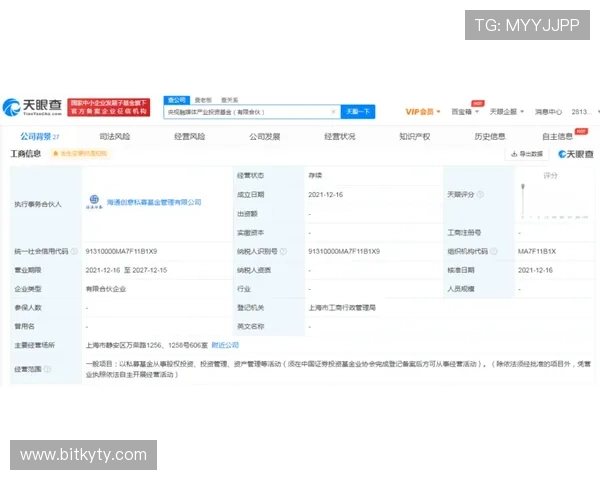Click the orange change-alert badge beside 工商信息

(x=80, y=153)
